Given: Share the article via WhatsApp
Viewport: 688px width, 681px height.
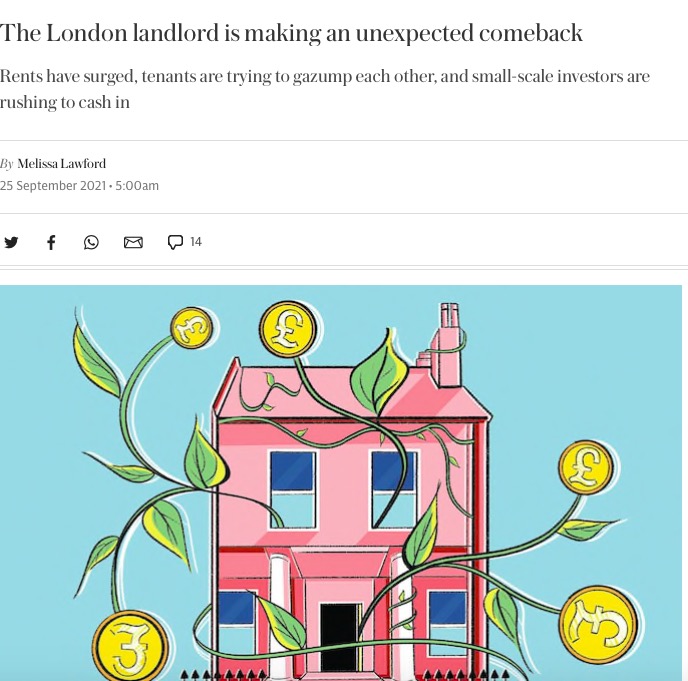Looking at the screenshot, I should (x=91, y=242).
